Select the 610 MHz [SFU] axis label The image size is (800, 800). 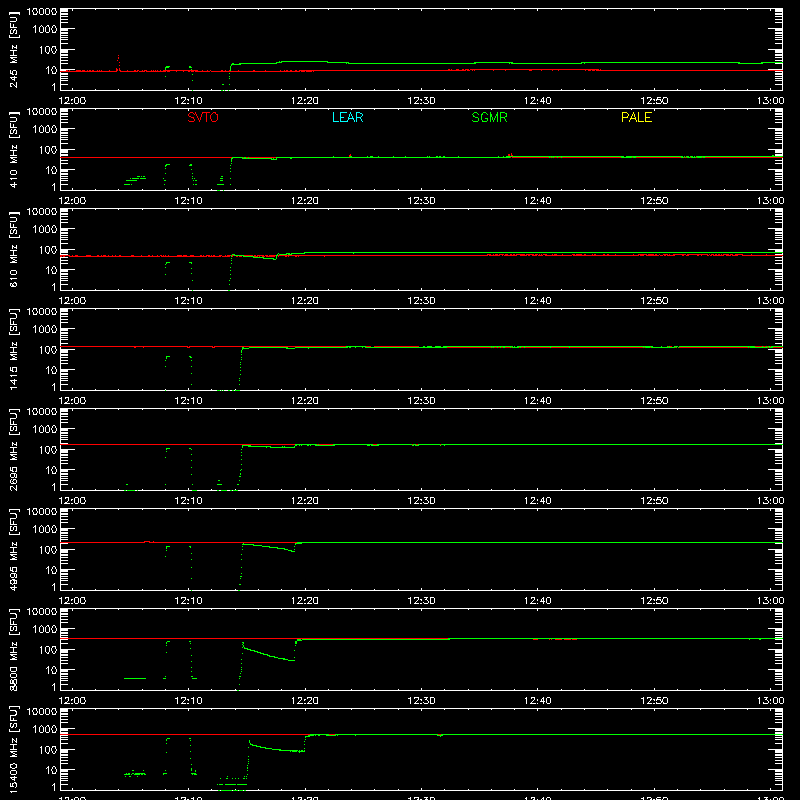click(x=13, y=249)
